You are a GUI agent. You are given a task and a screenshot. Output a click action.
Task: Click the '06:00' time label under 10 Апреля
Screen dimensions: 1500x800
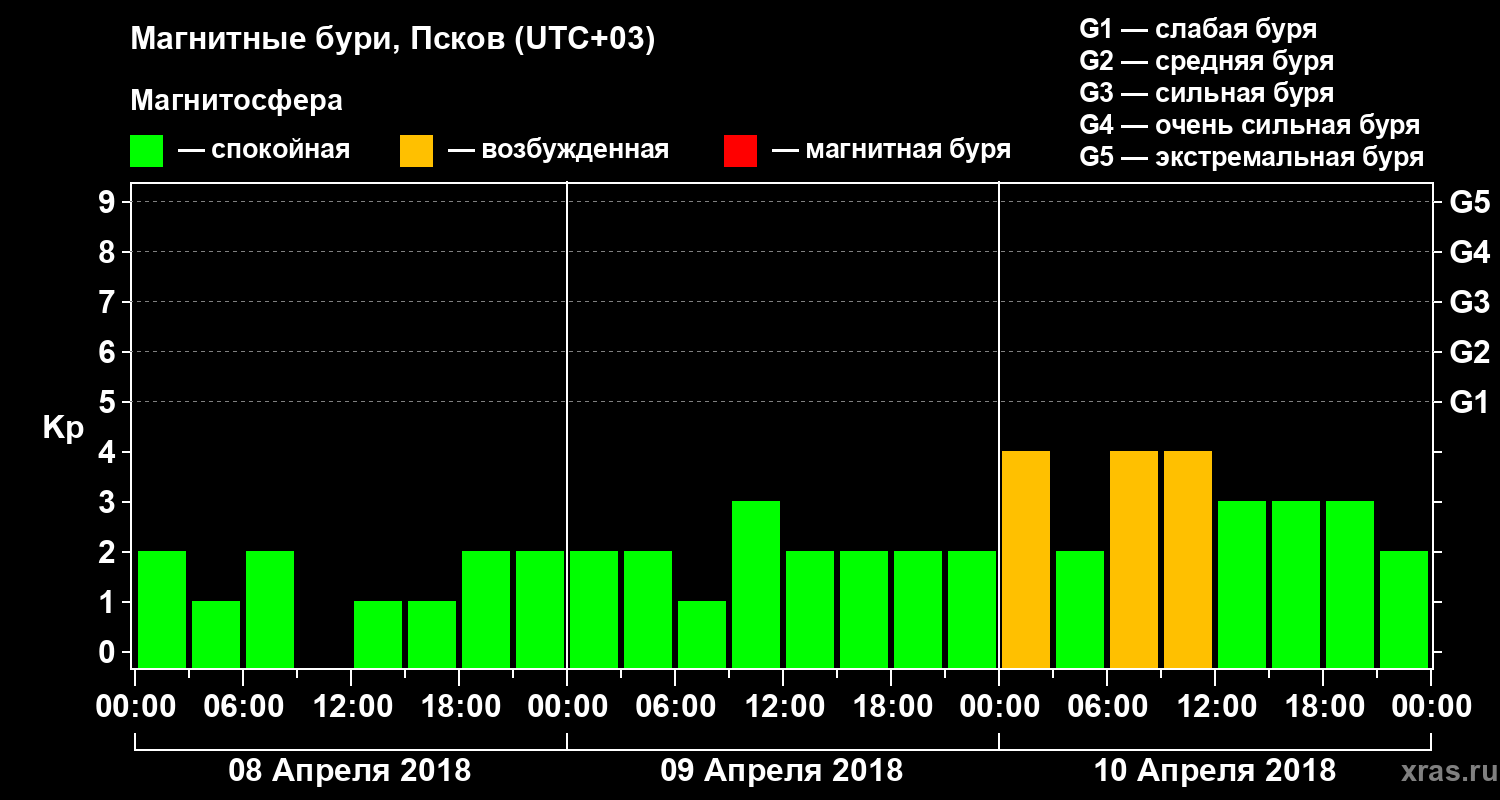[x=1107, y=707]
